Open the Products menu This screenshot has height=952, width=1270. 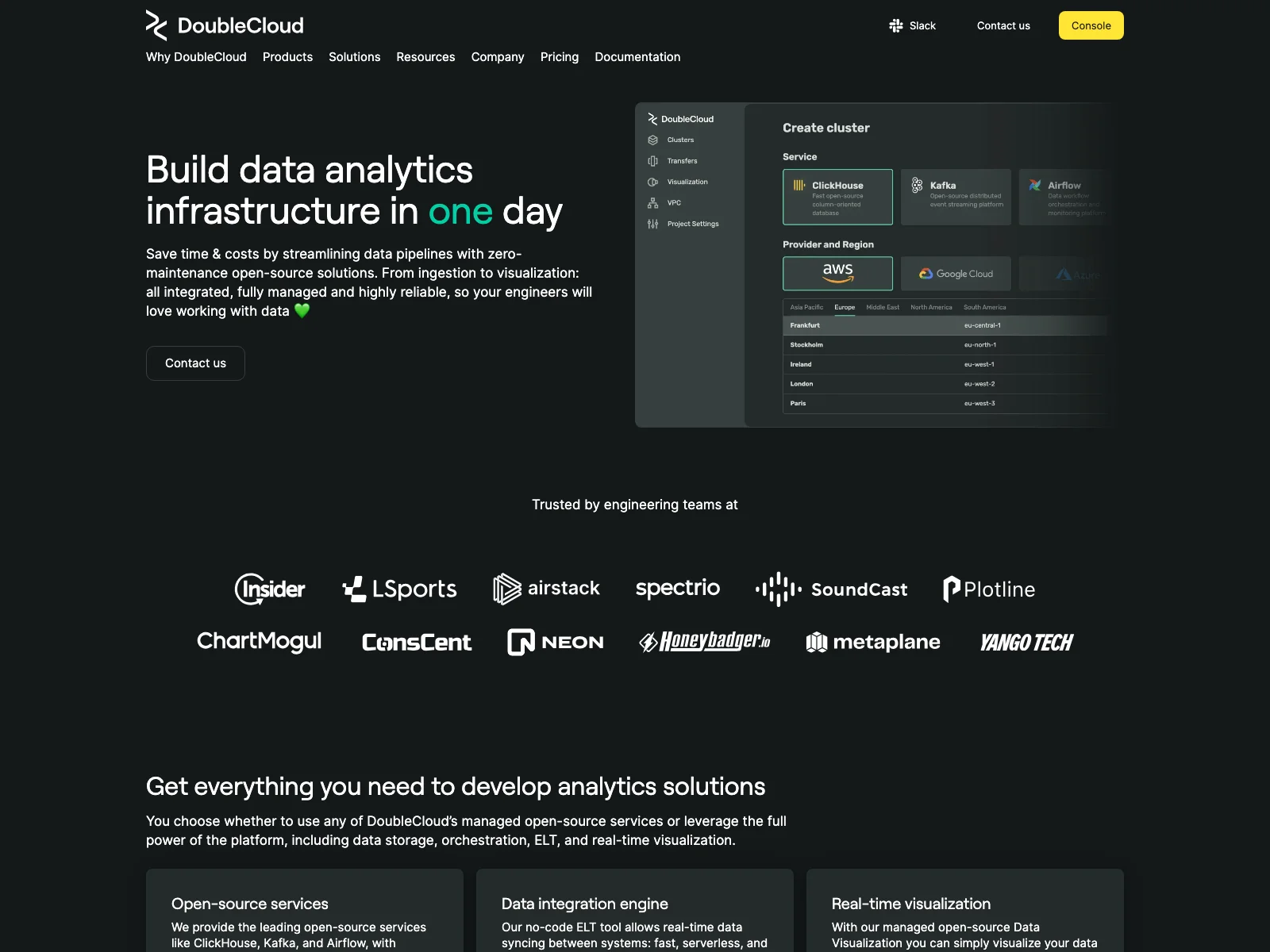pyautogui.click(x=287, y=57)
